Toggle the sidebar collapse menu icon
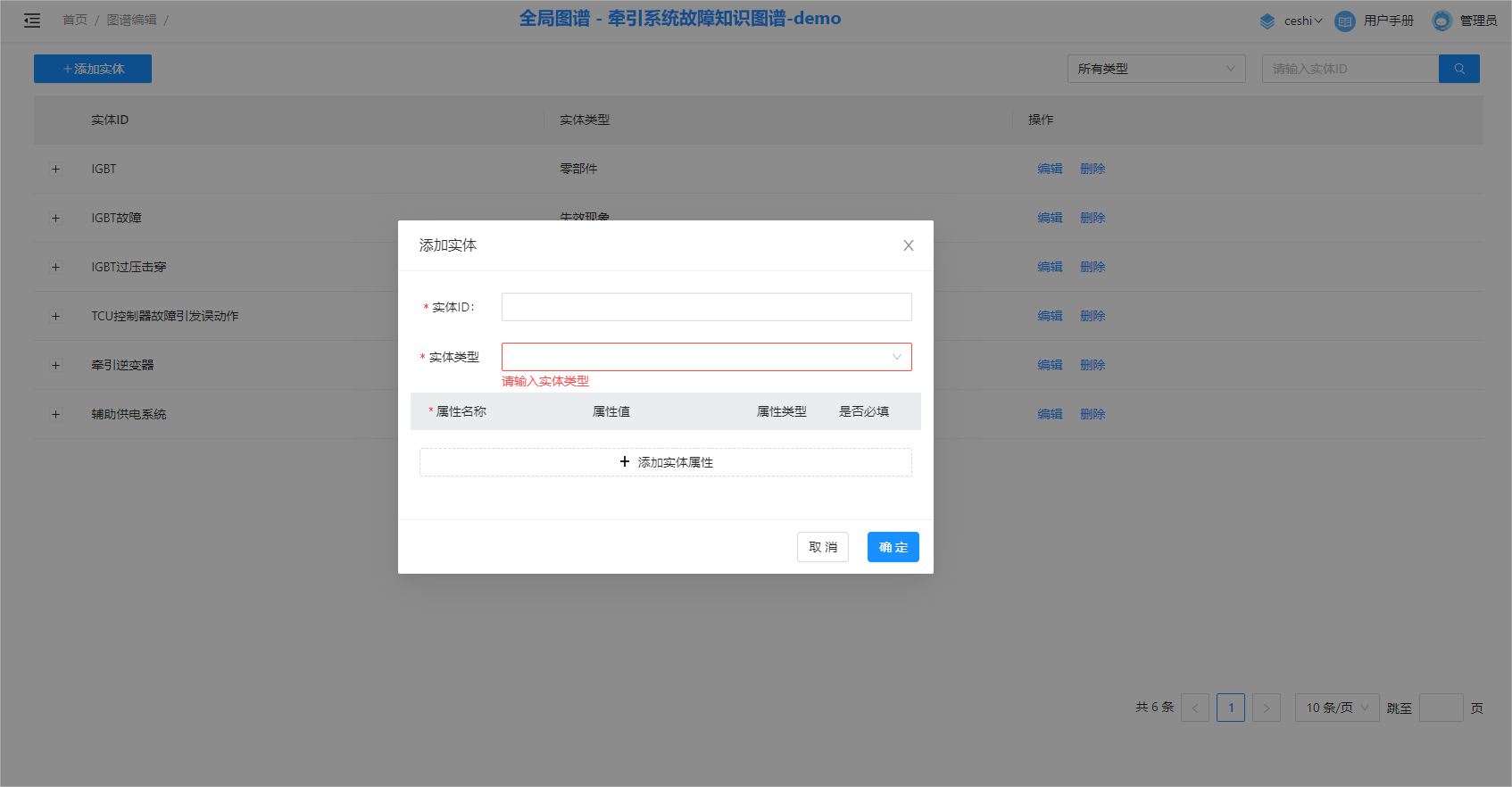The image size is (1512, 787). pyautogui.click(x=32, y=21)
